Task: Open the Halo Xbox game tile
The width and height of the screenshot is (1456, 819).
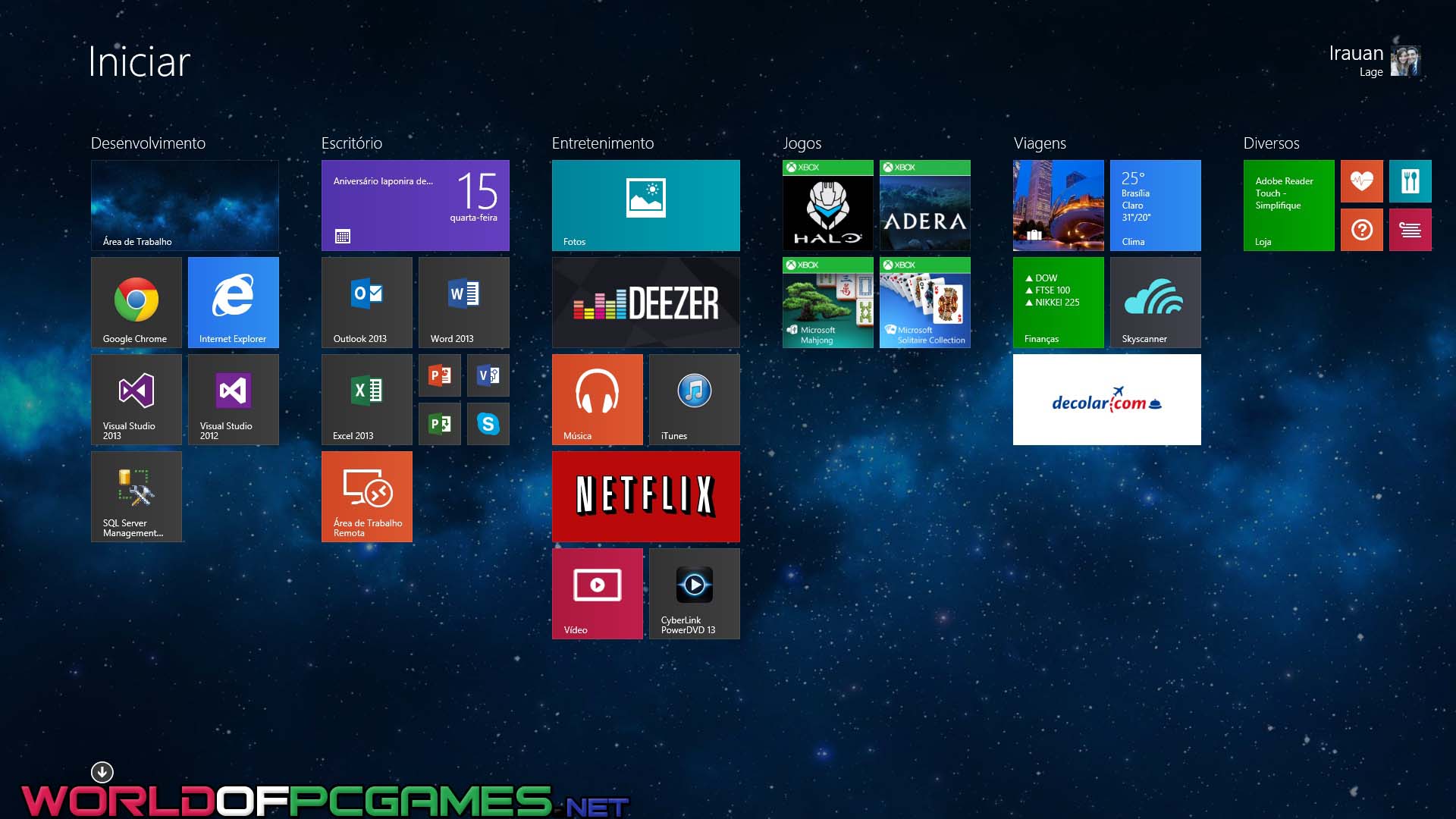Action: [827, 206]
